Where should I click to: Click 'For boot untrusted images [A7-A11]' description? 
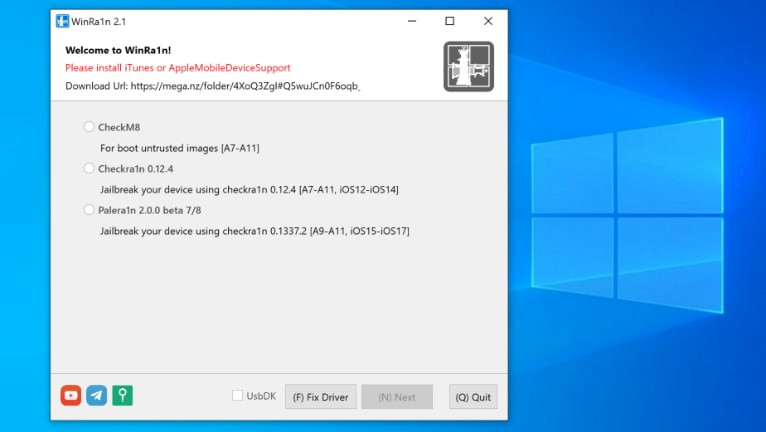(x=180, y=148)
